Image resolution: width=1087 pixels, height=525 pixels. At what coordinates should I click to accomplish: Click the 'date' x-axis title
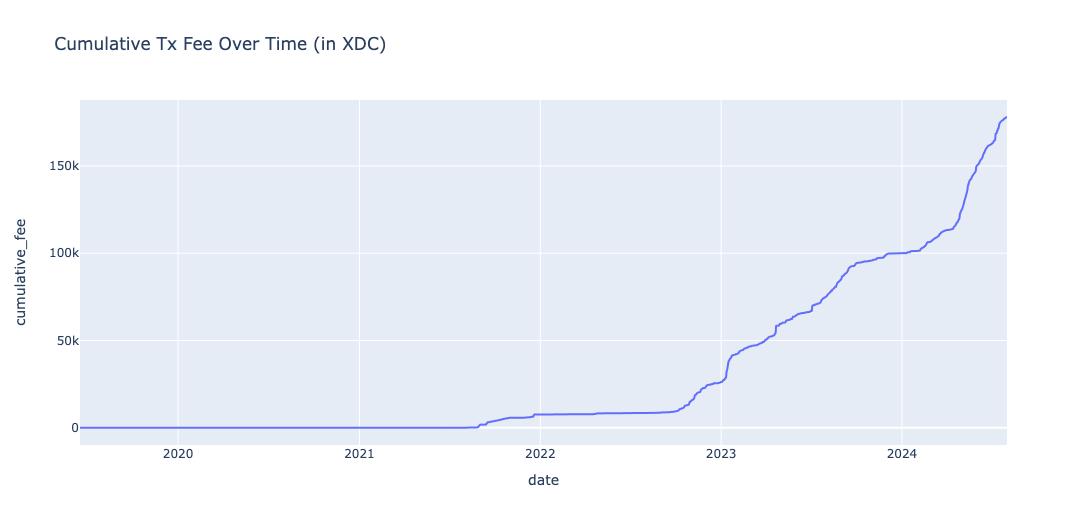[543, 481]
